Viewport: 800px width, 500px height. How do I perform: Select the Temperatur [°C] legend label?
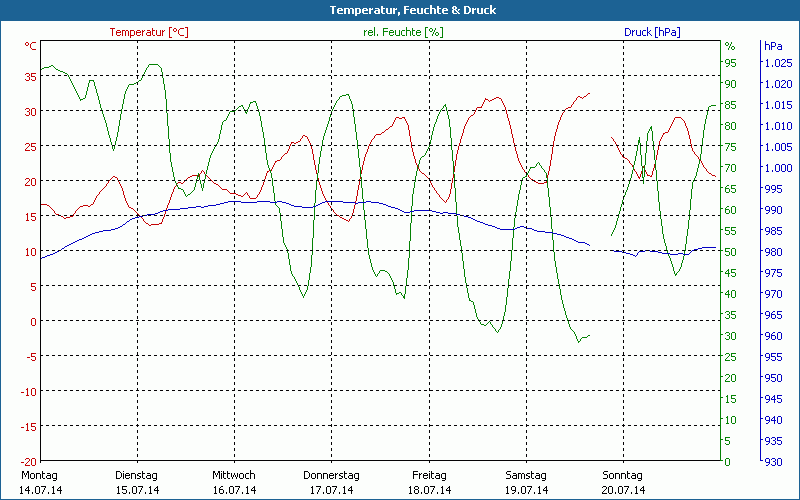(149, 32)
